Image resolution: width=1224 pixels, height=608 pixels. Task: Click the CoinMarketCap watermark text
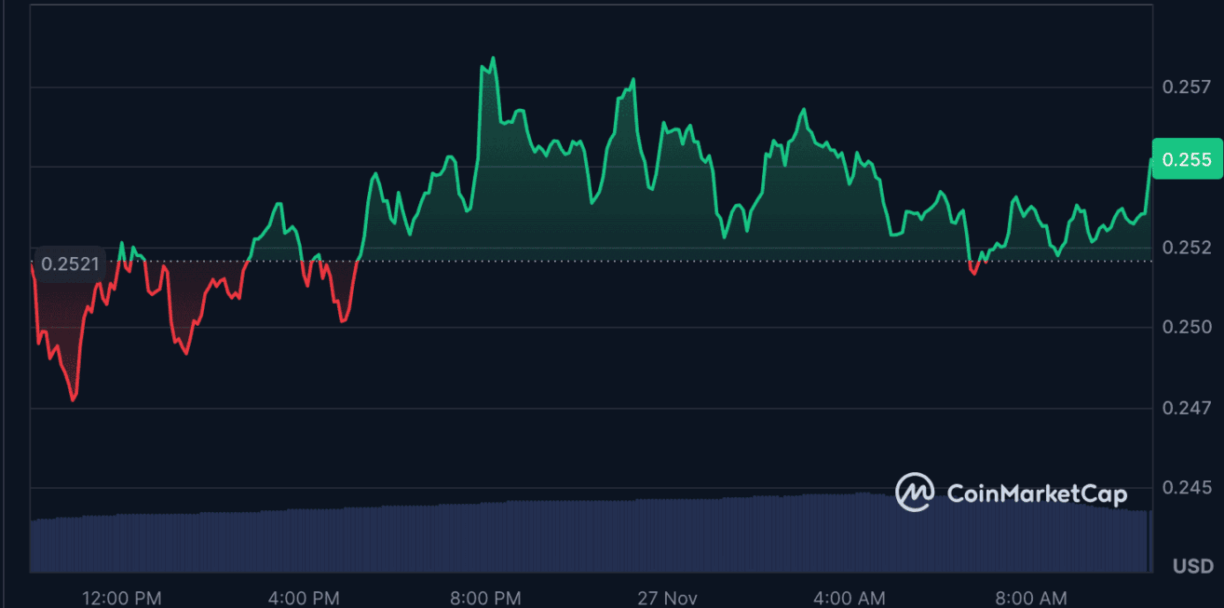1036,493
